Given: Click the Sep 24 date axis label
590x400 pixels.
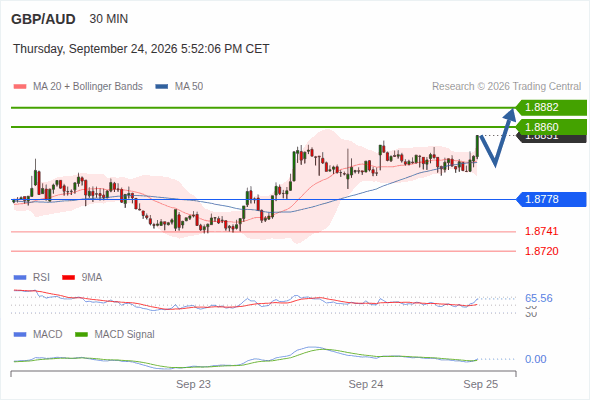Looking at the screenshot, I should point(366,384).
